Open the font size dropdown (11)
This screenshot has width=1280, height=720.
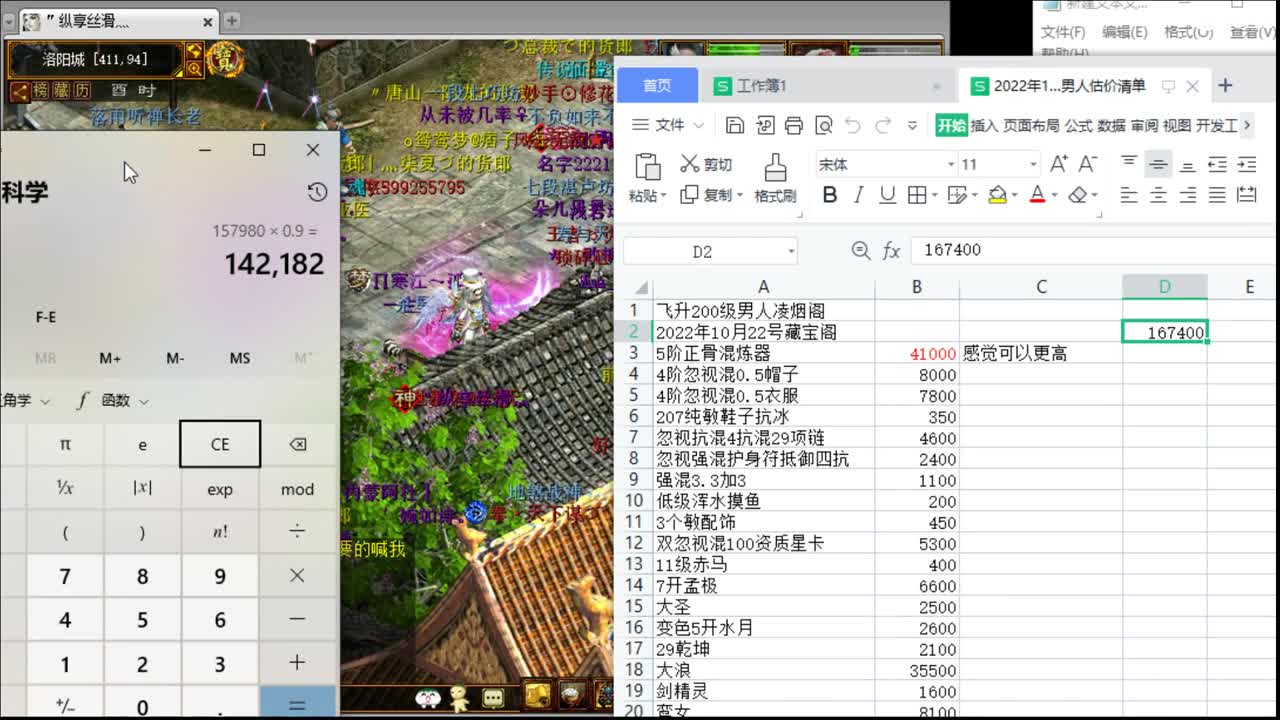click(x=1033, y=165)
